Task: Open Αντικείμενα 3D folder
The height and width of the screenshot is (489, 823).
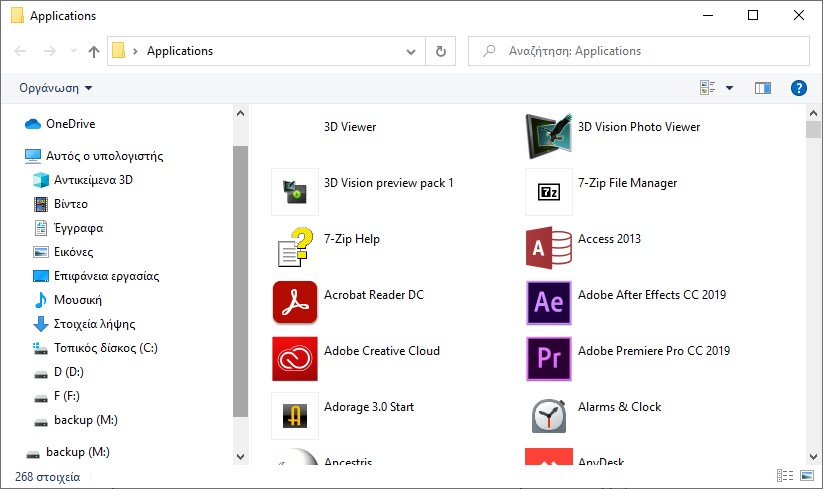Action: (93, 180)
